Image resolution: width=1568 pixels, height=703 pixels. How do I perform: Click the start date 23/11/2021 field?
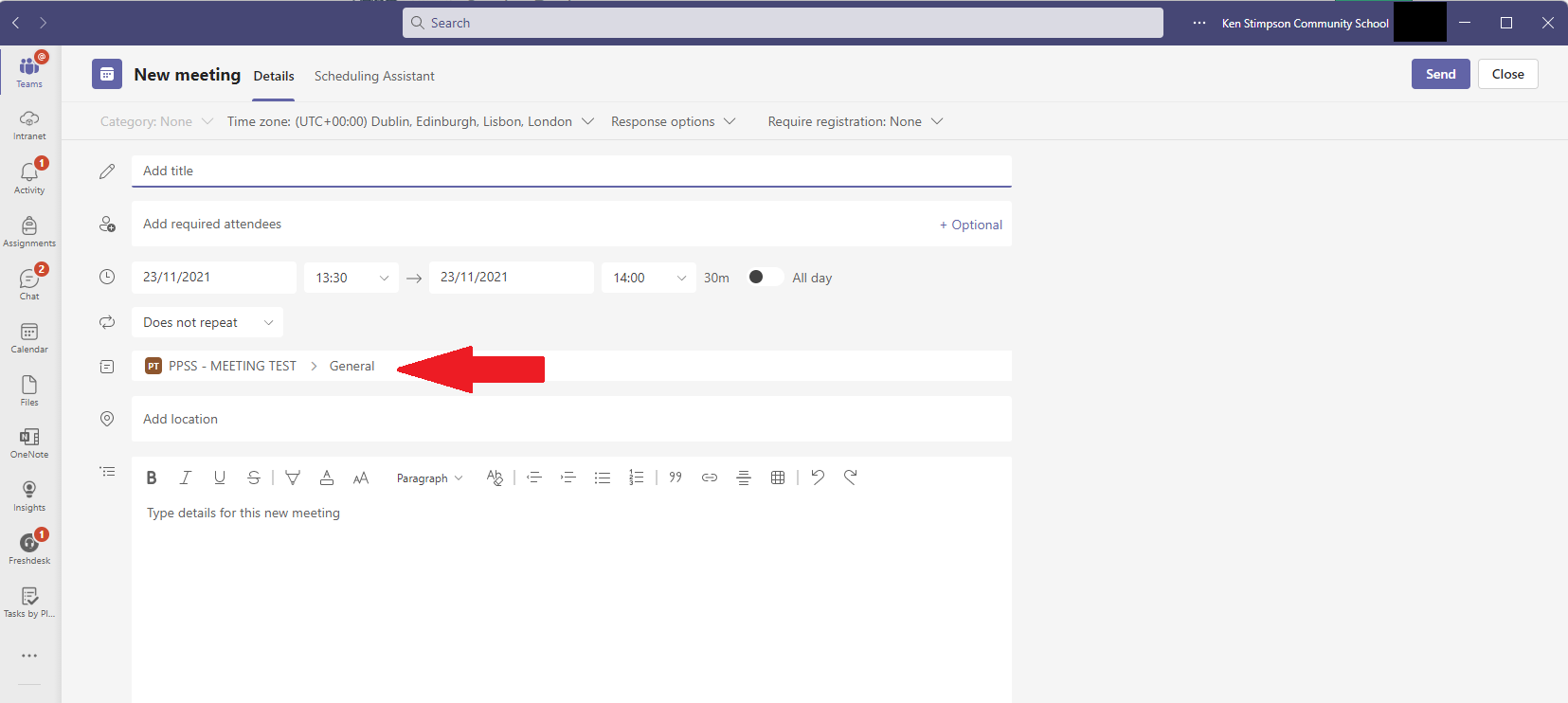coord(214,278)
